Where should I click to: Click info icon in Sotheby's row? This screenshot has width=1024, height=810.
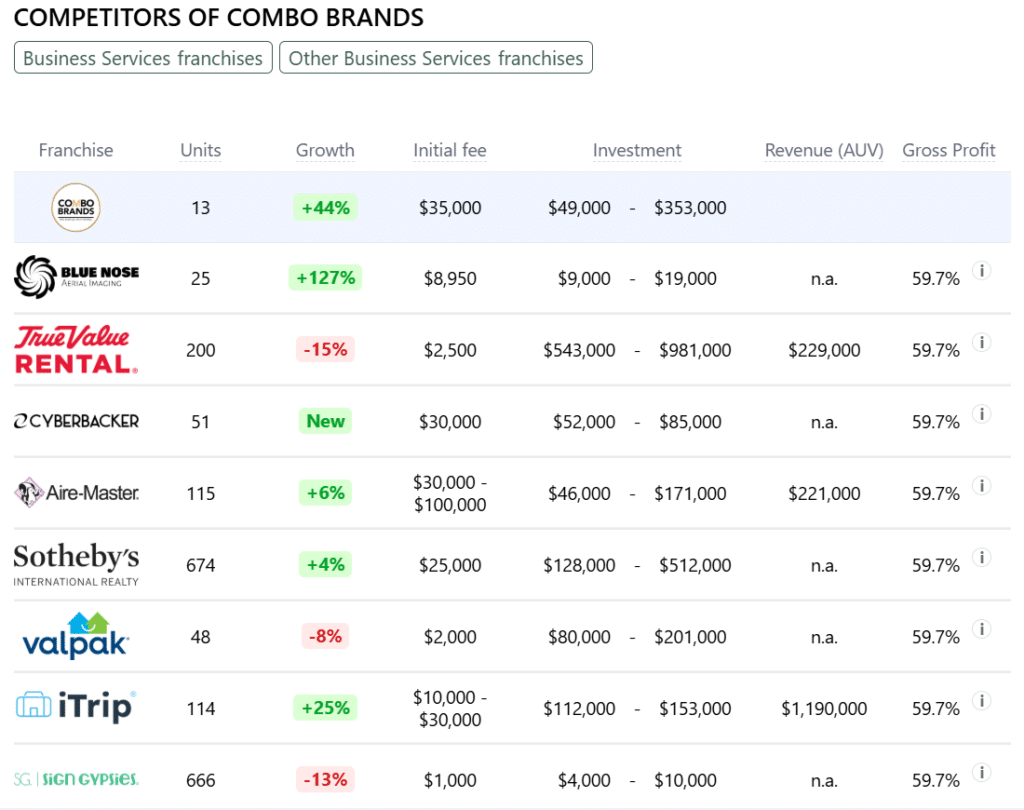(982, 557)
